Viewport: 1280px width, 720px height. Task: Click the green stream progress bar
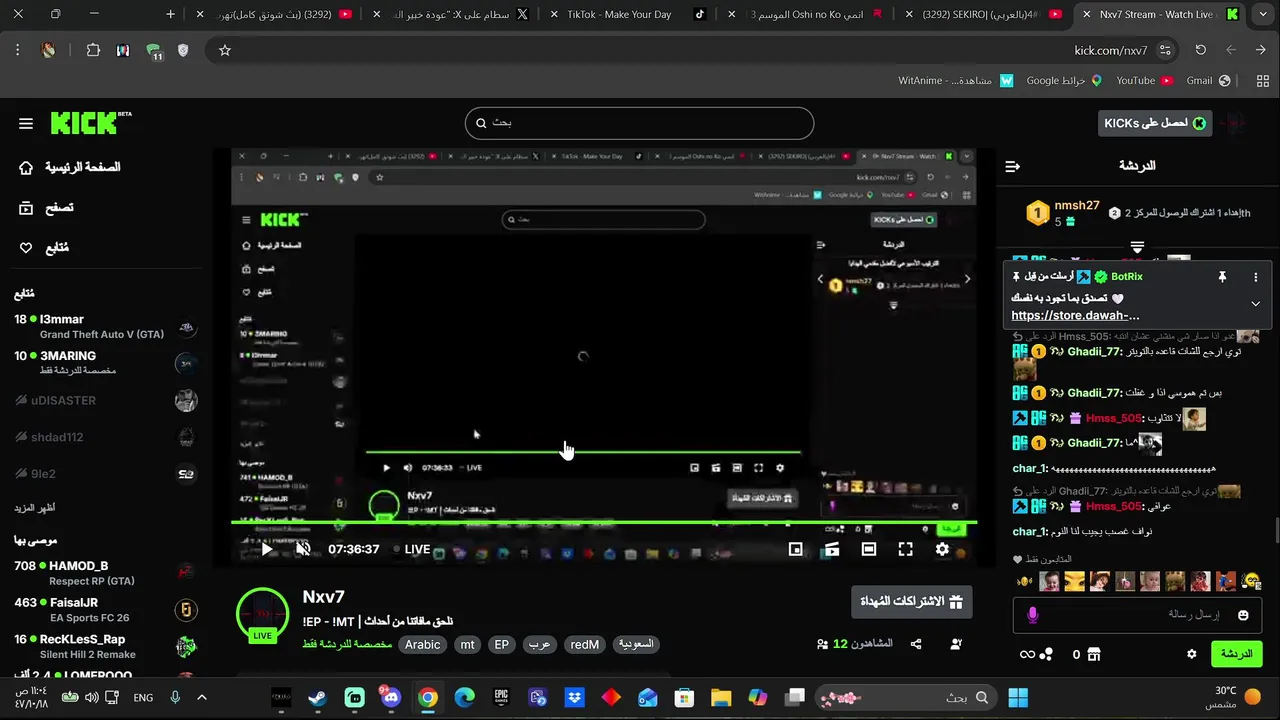[x=603, y=521]
